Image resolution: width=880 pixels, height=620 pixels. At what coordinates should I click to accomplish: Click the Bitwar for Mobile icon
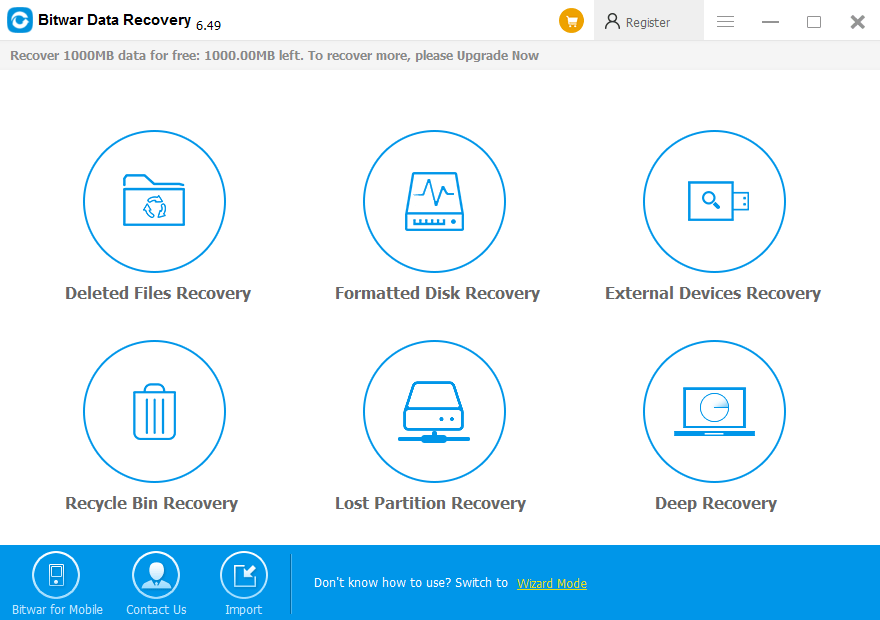click(56, 575)
